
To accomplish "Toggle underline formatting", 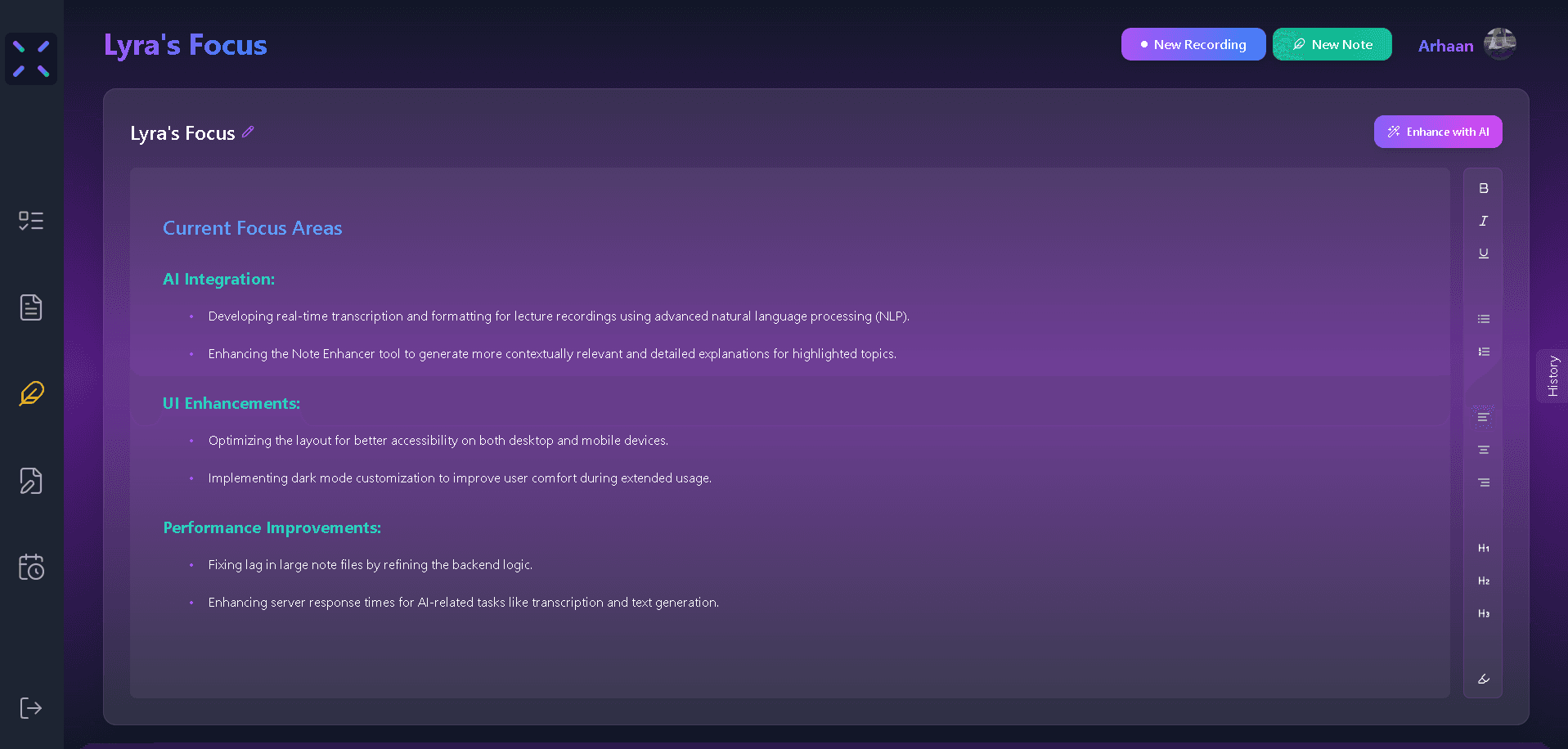I will pos(1483,253).
